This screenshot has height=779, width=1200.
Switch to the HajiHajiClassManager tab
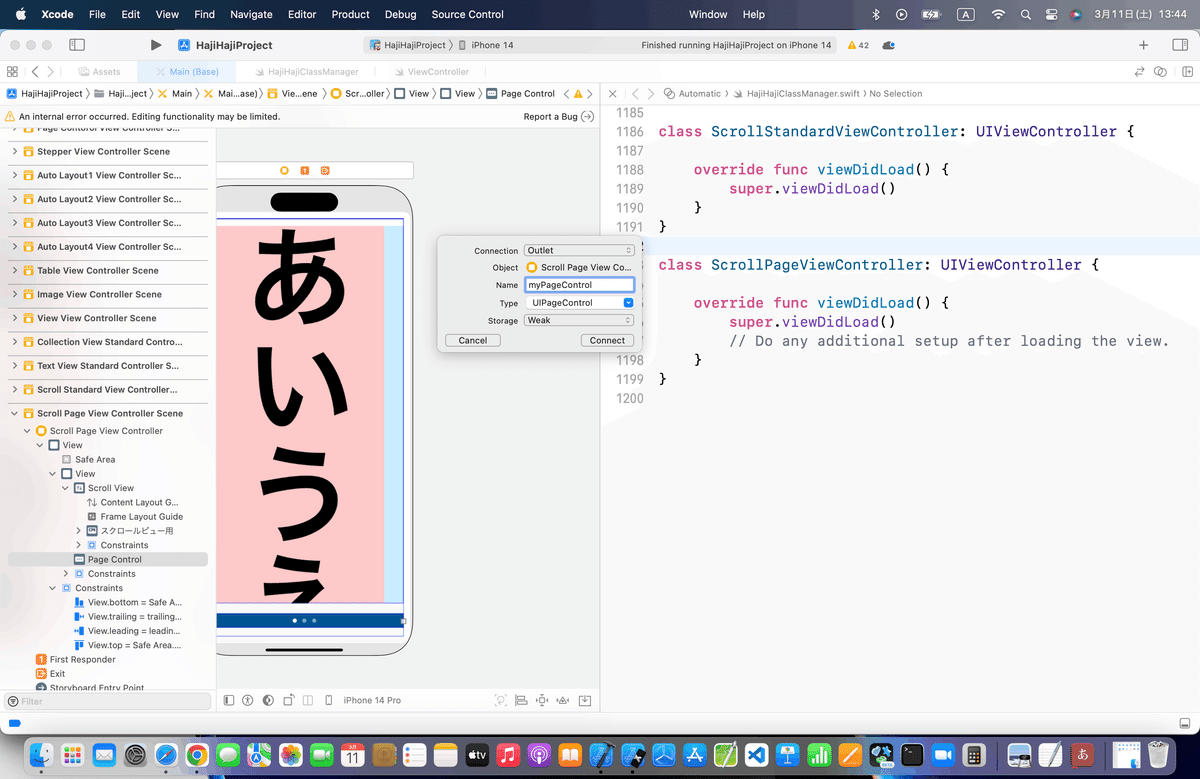point(304,72)
